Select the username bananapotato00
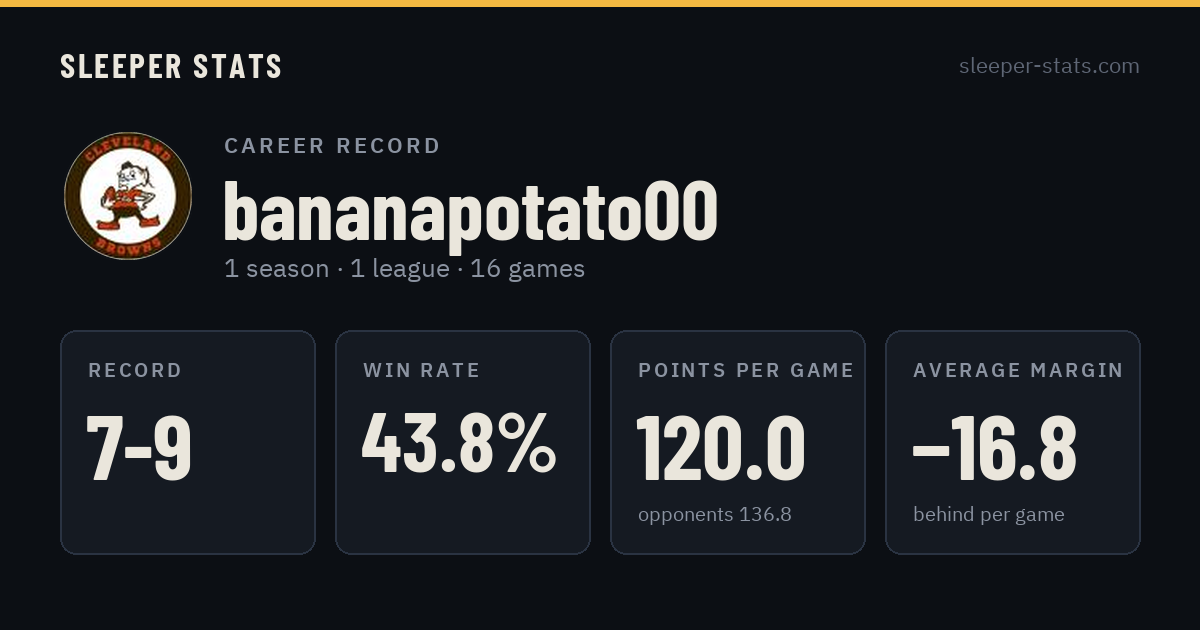 (471, 210)
